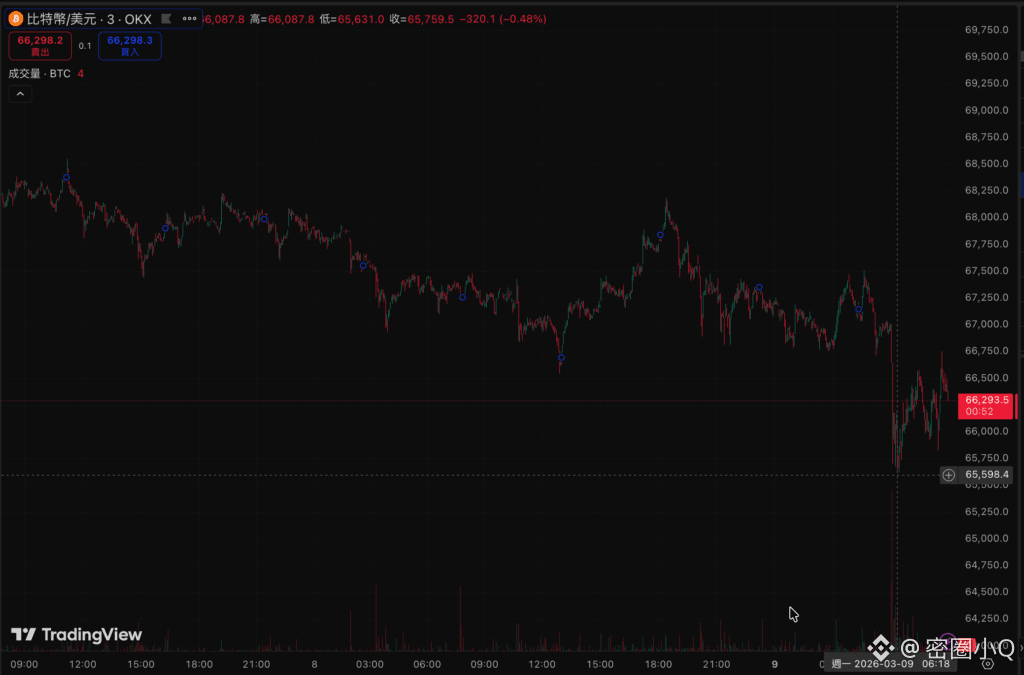
Task: Click the hexagon chart settings icon
Action: coord(987,664)
